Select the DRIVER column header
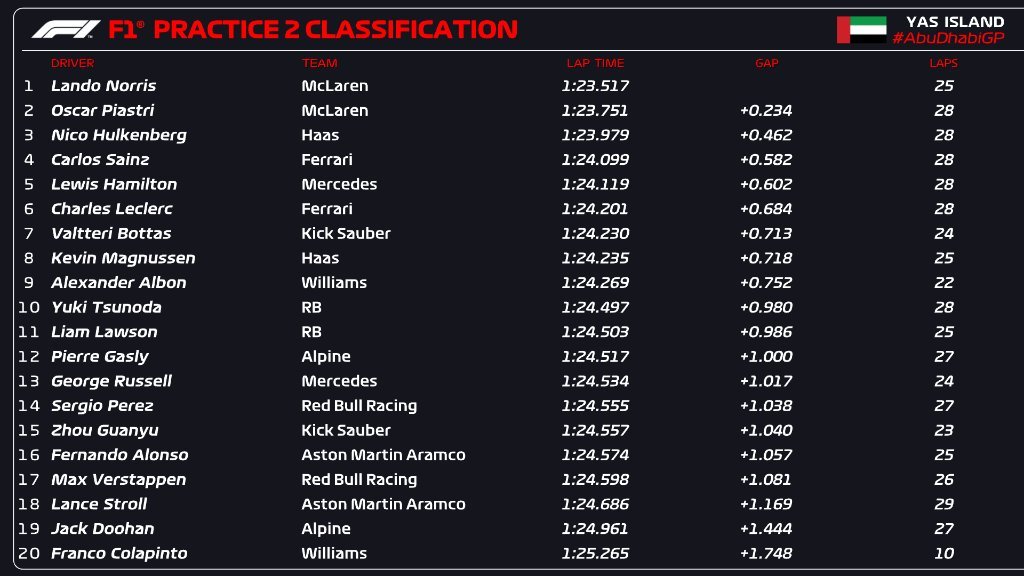The image size is (1024, 576). [72, 63]
